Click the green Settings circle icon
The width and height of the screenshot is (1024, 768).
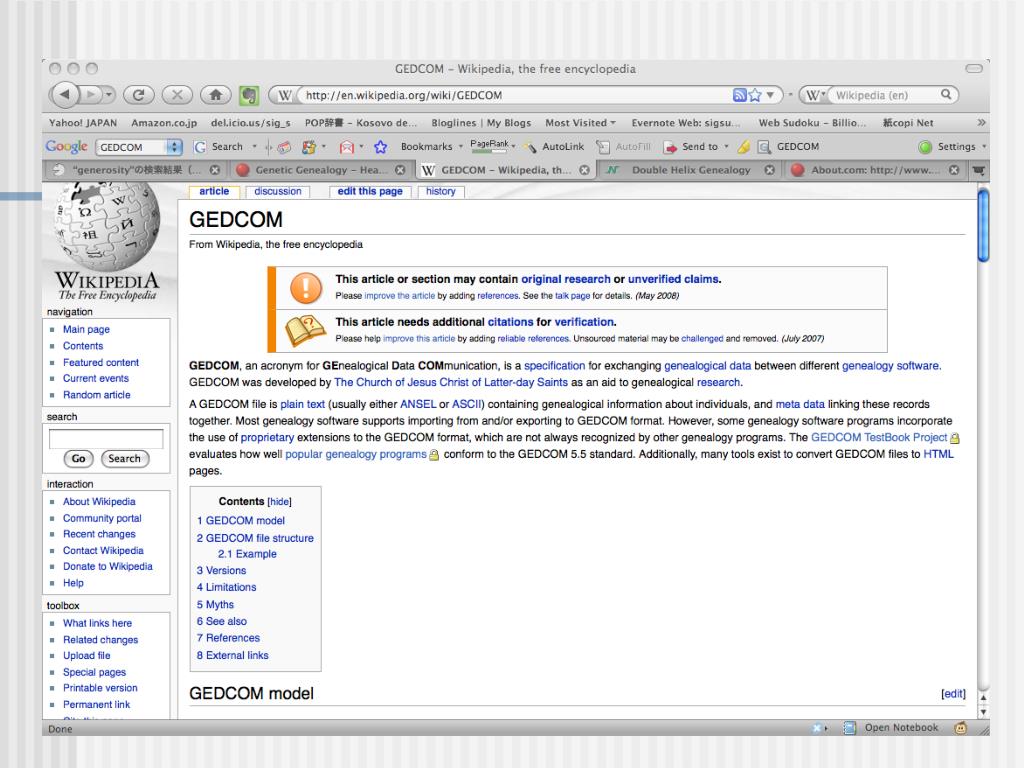(925, 147)
